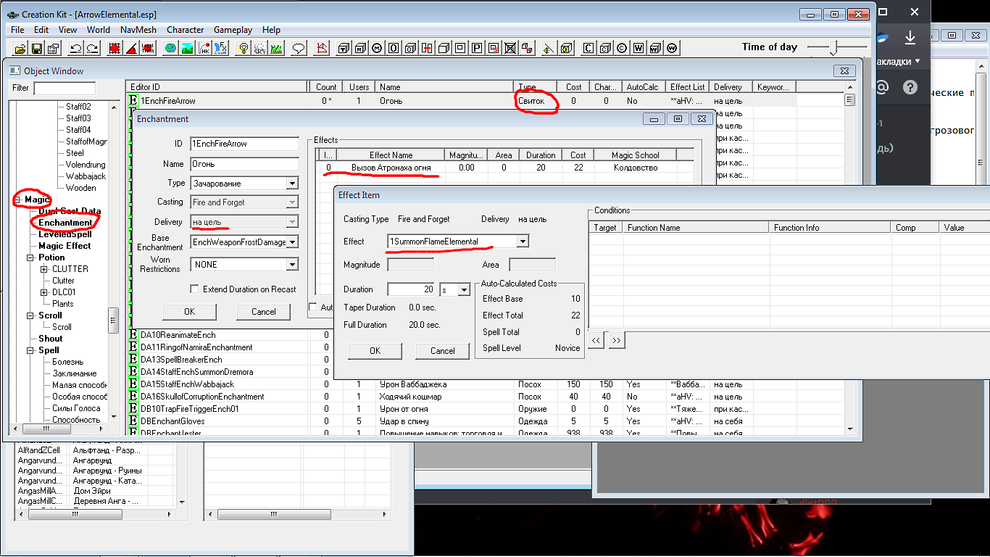
Task: Click OK in the Effect Item dialog
Action: coord(375,351)
